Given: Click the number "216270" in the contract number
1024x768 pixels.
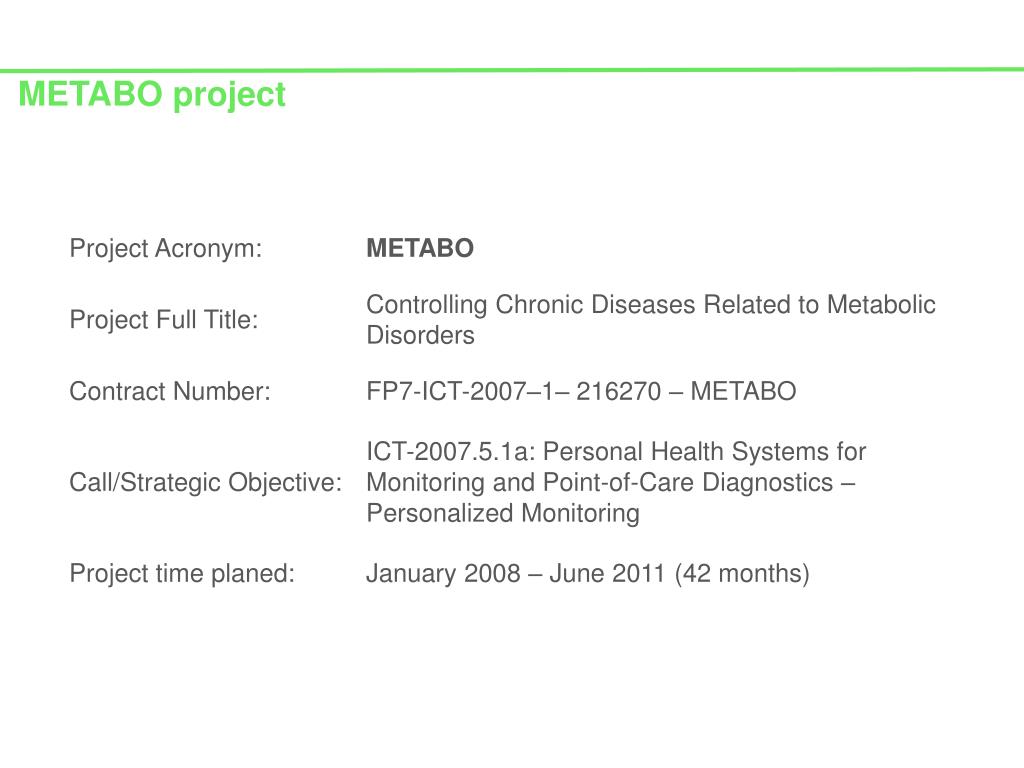Looking at the screenshot, I should [618, 392].
